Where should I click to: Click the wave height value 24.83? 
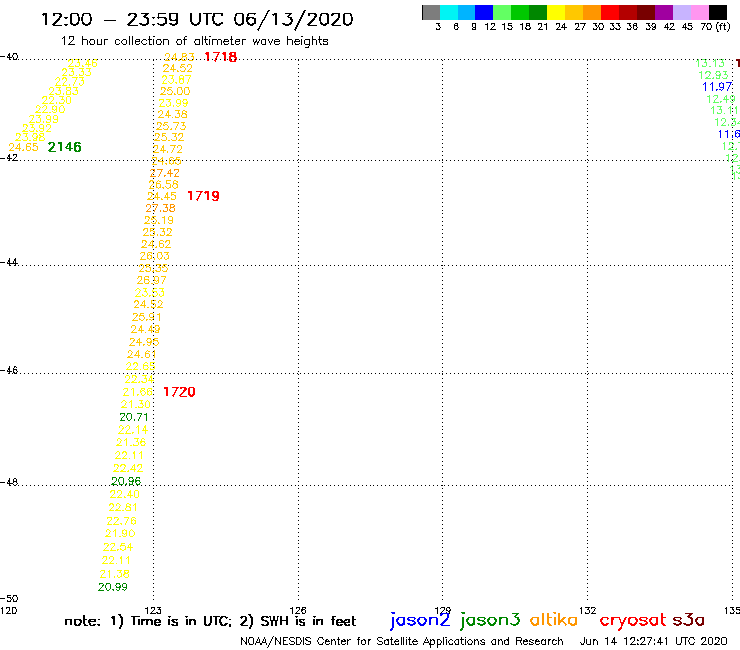point(179,57)
